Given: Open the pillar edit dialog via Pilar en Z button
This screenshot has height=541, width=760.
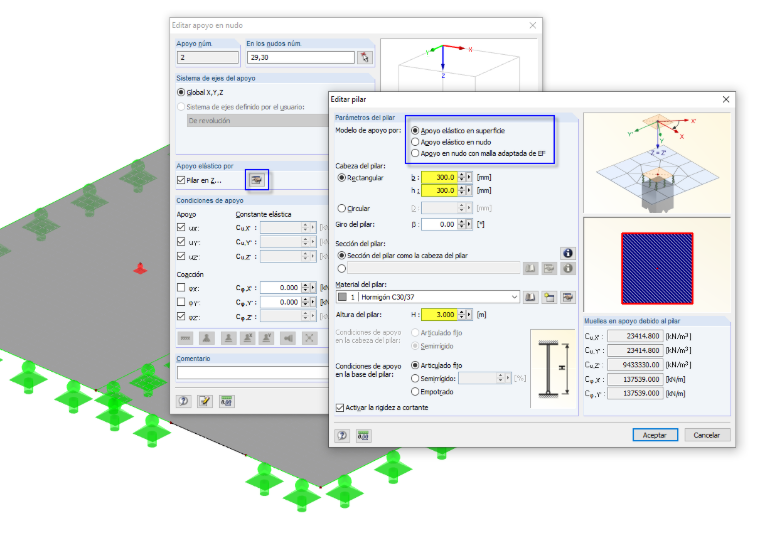Looking at the screenshot, I should point(256,180).
